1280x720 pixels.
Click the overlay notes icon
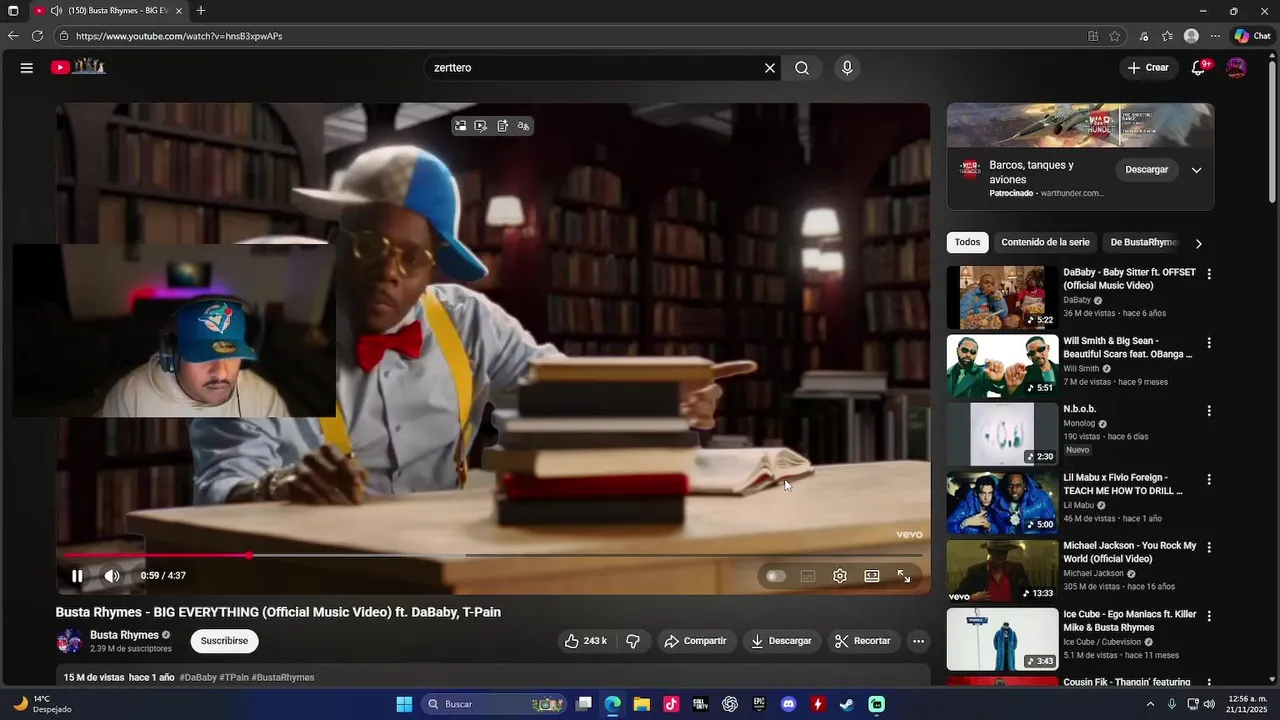point(502,126)
